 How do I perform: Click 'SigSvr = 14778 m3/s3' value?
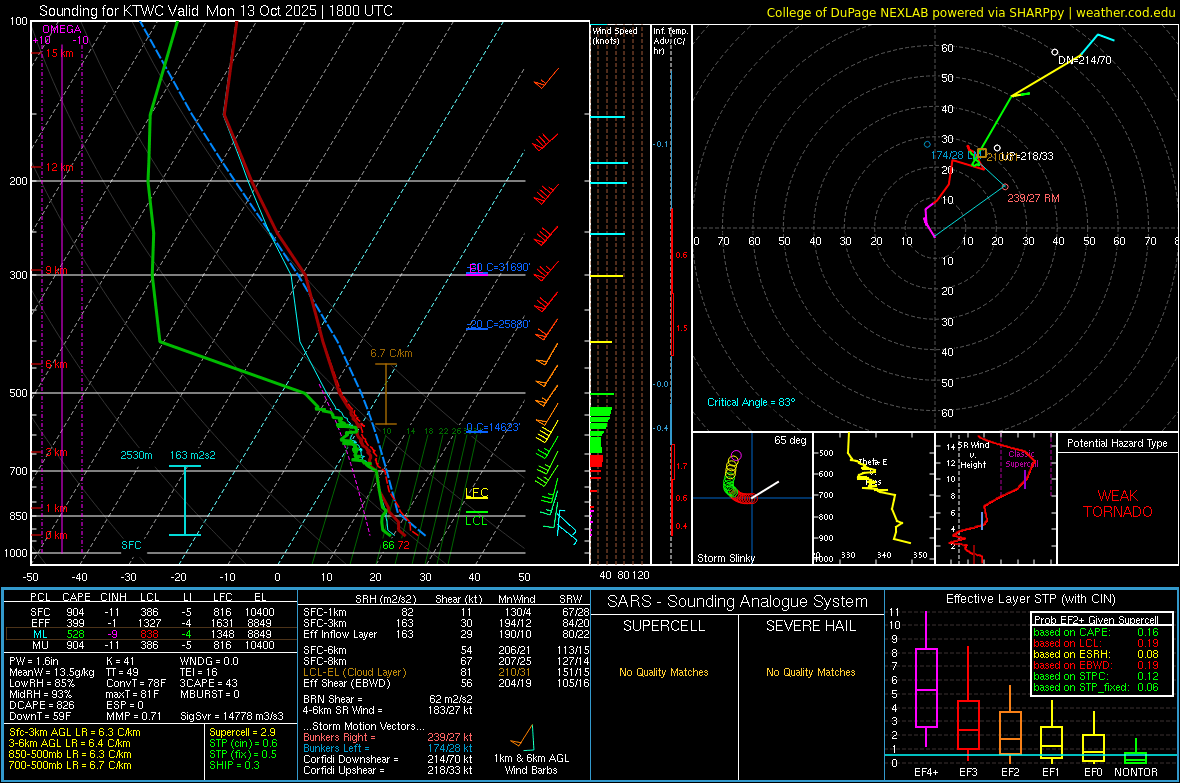click(232, 716)
